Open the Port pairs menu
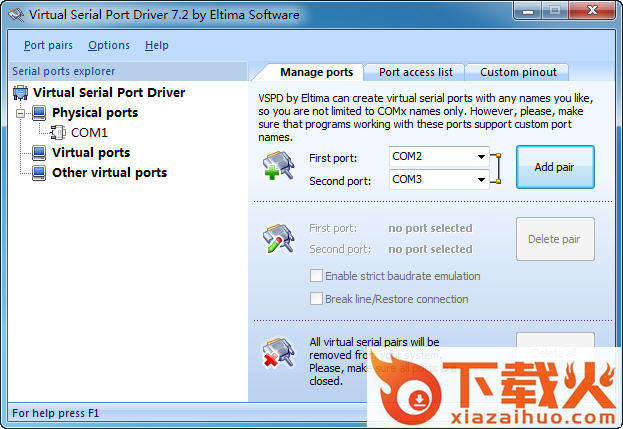This screenshot has height=429, width=623. coord(48,45)
